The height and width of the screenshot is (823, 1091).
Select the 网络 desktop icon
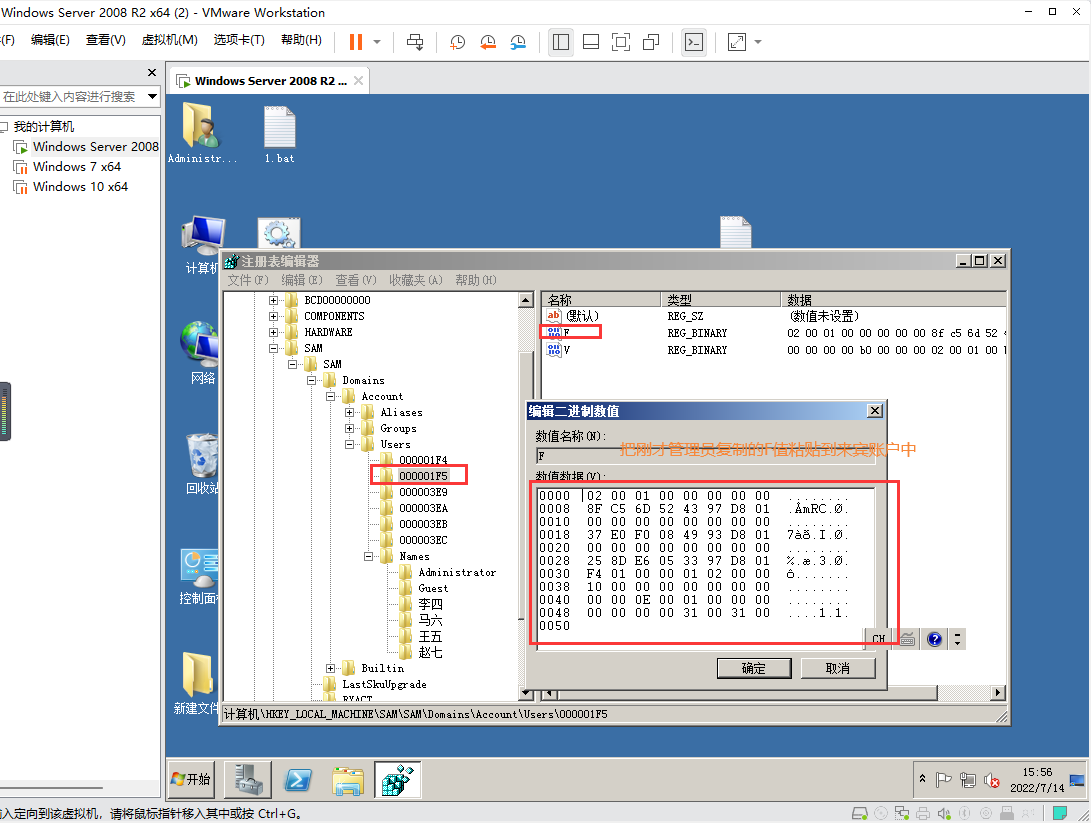202,353
